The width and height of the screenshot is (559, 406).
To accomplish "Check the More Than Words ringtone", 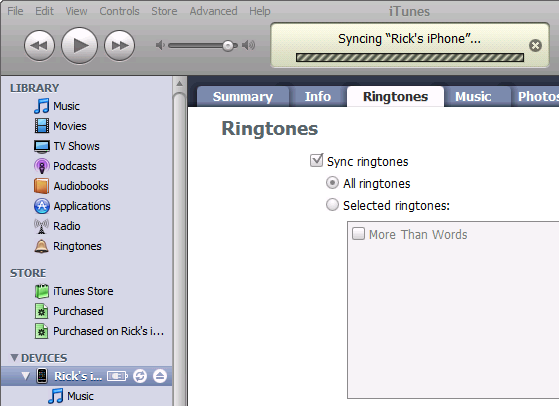I will click(x=358, y=234).
